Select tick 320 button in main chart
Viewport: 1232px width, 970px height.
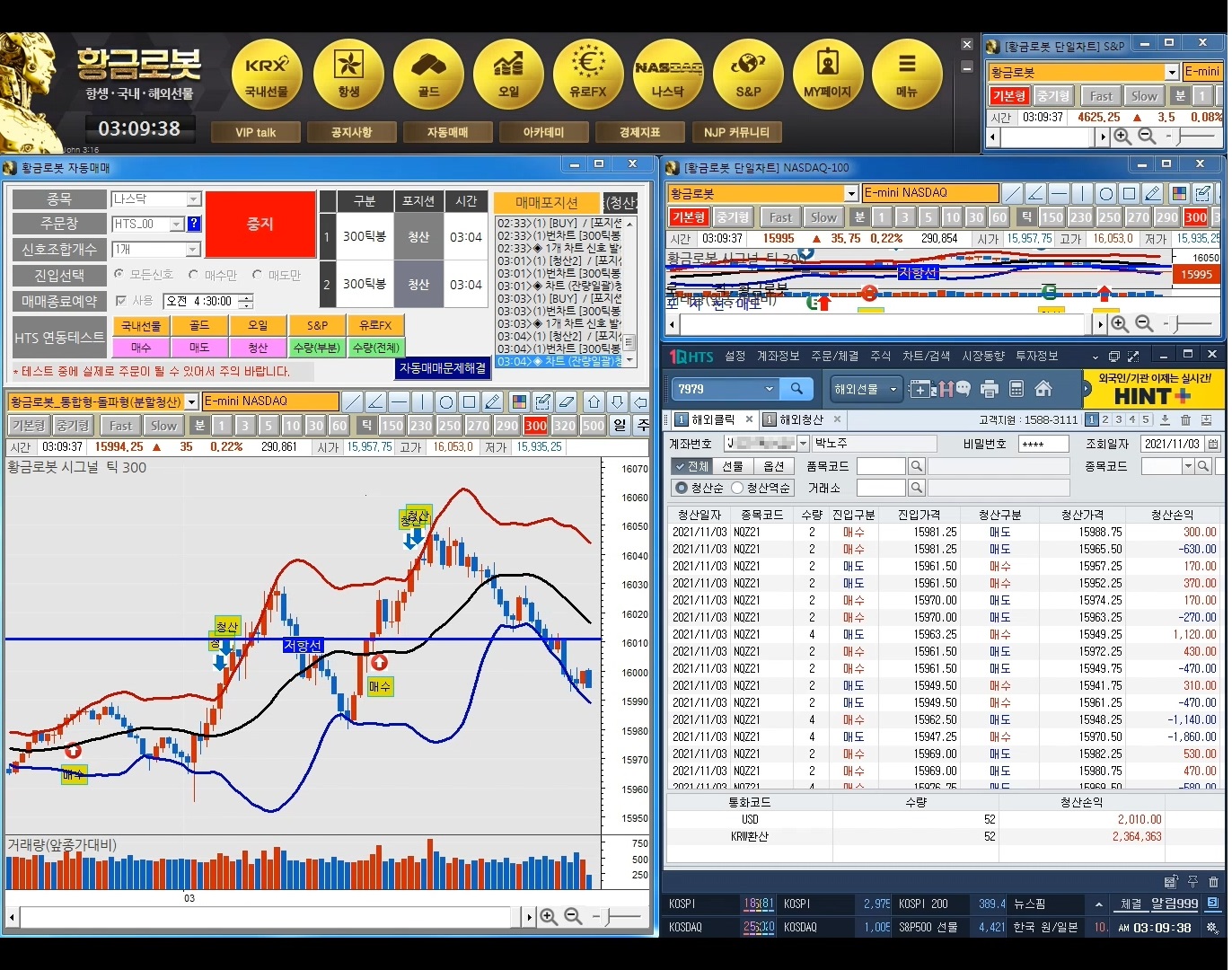tap(564, 426)
